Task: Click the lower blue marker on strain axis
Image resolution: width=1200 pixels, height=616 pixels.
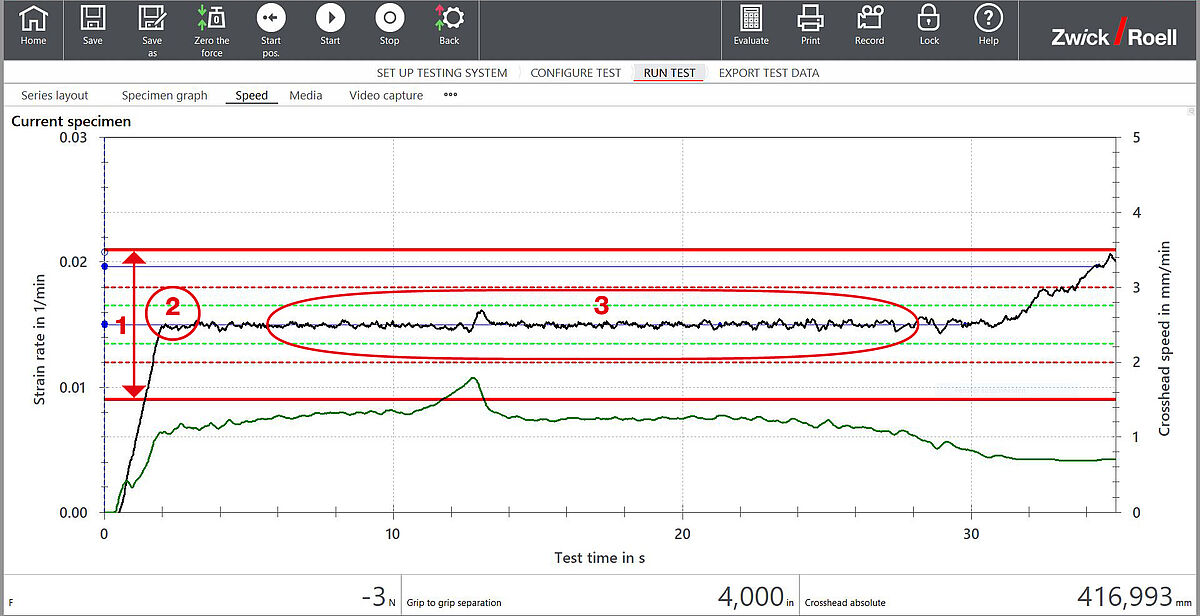Action: click(105, 324)
